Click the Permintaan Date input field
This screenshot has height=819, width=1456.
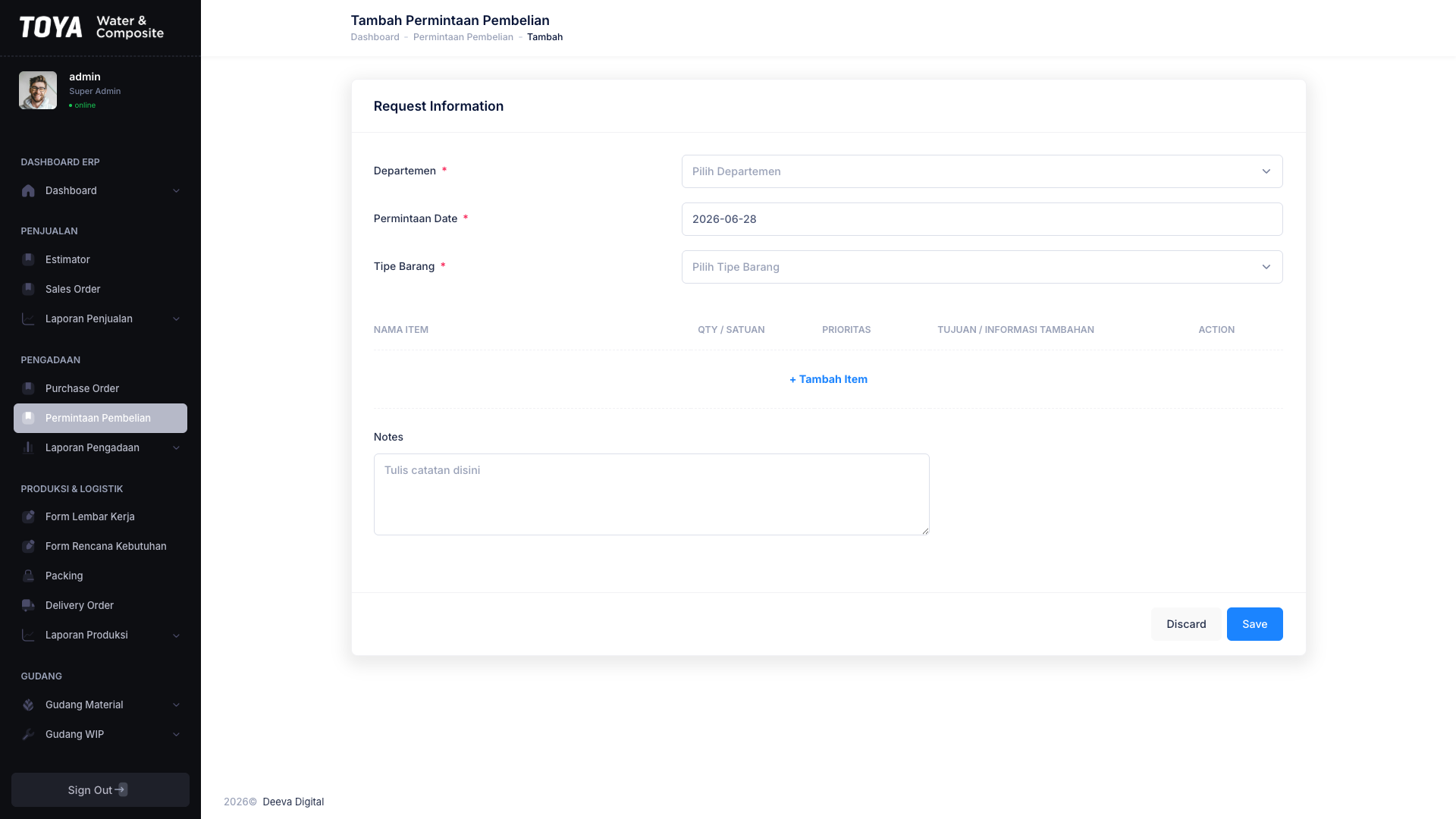[x=982, y=219]
